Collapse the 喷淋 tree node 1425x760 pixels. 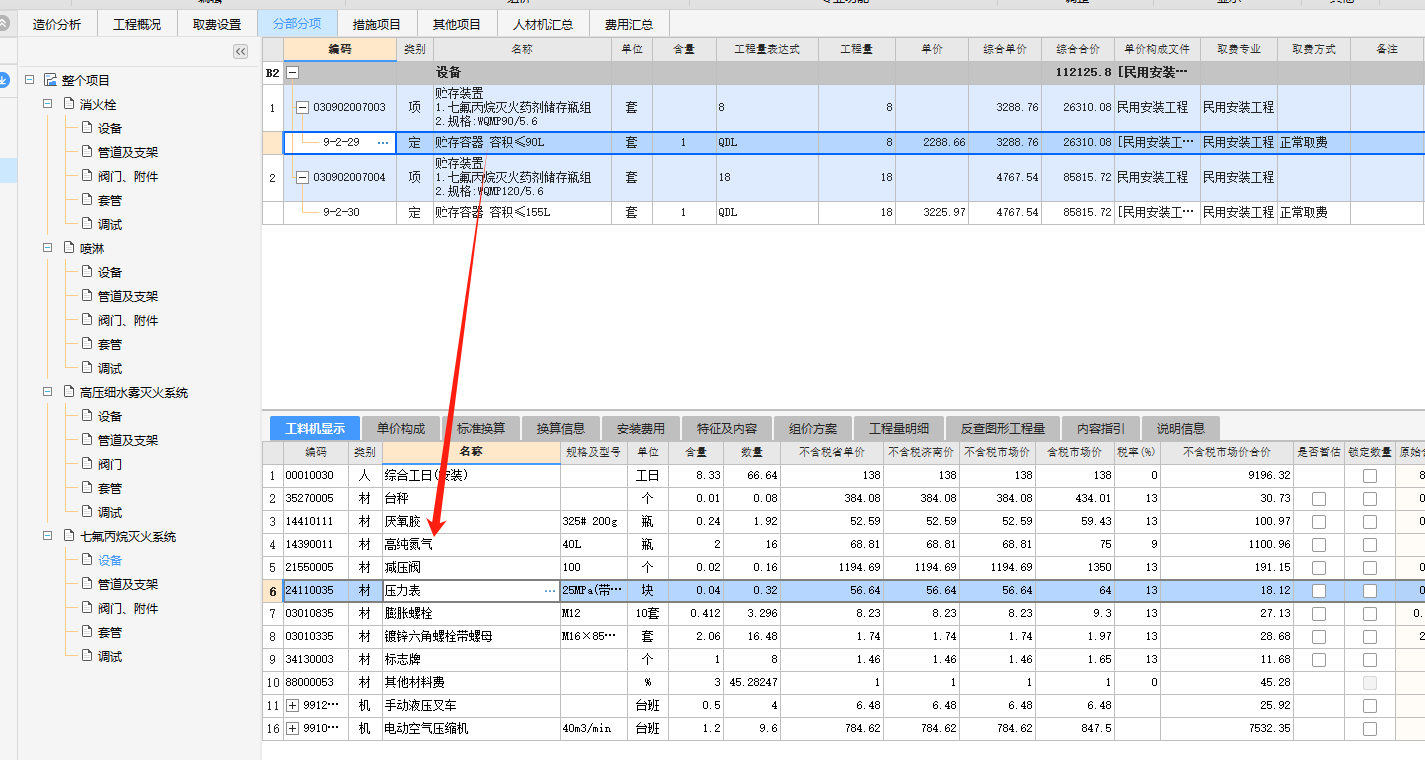(49, 248)
